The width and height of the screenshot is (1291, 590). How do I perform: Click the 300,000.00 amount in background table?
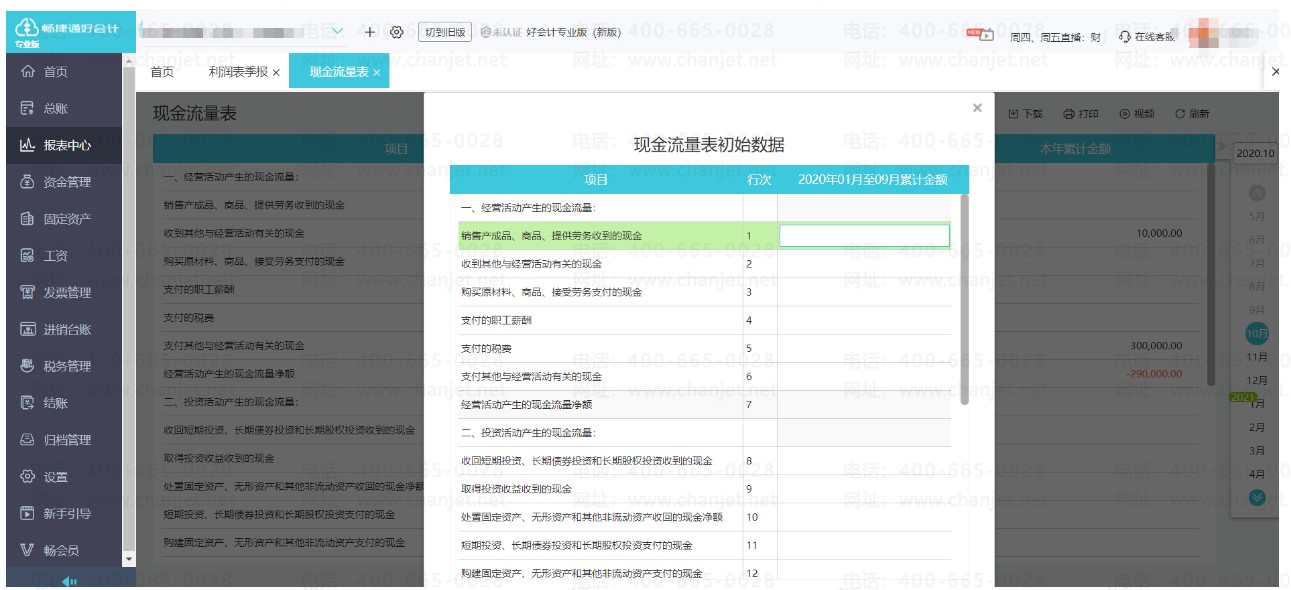(x=1156, y=346)
